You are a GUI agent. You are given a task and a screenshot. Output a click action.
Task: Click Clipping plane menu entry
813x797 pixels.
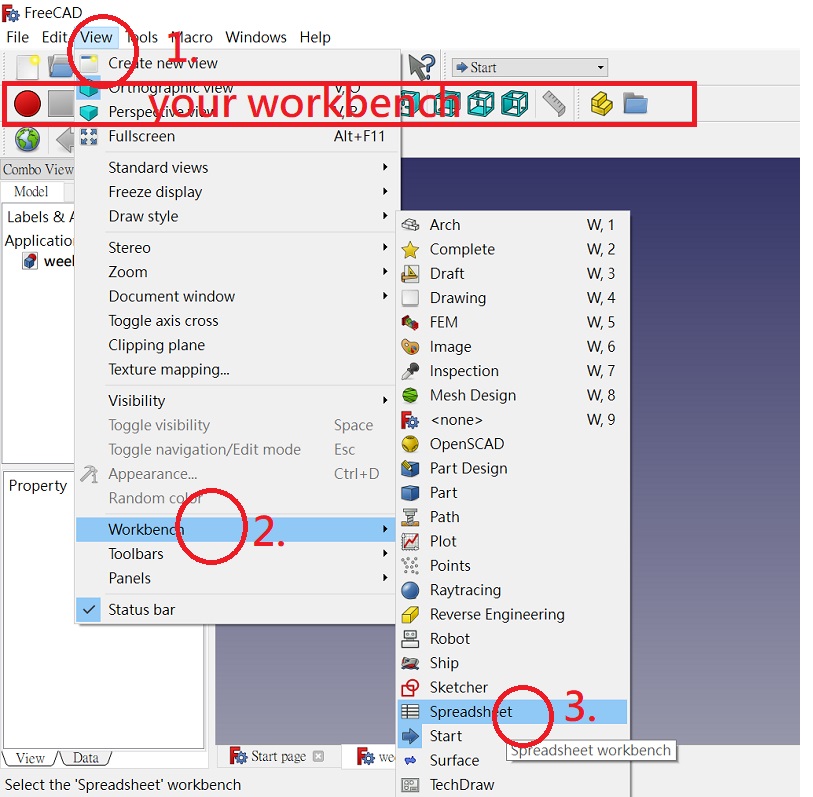click(x=236, y=345)
